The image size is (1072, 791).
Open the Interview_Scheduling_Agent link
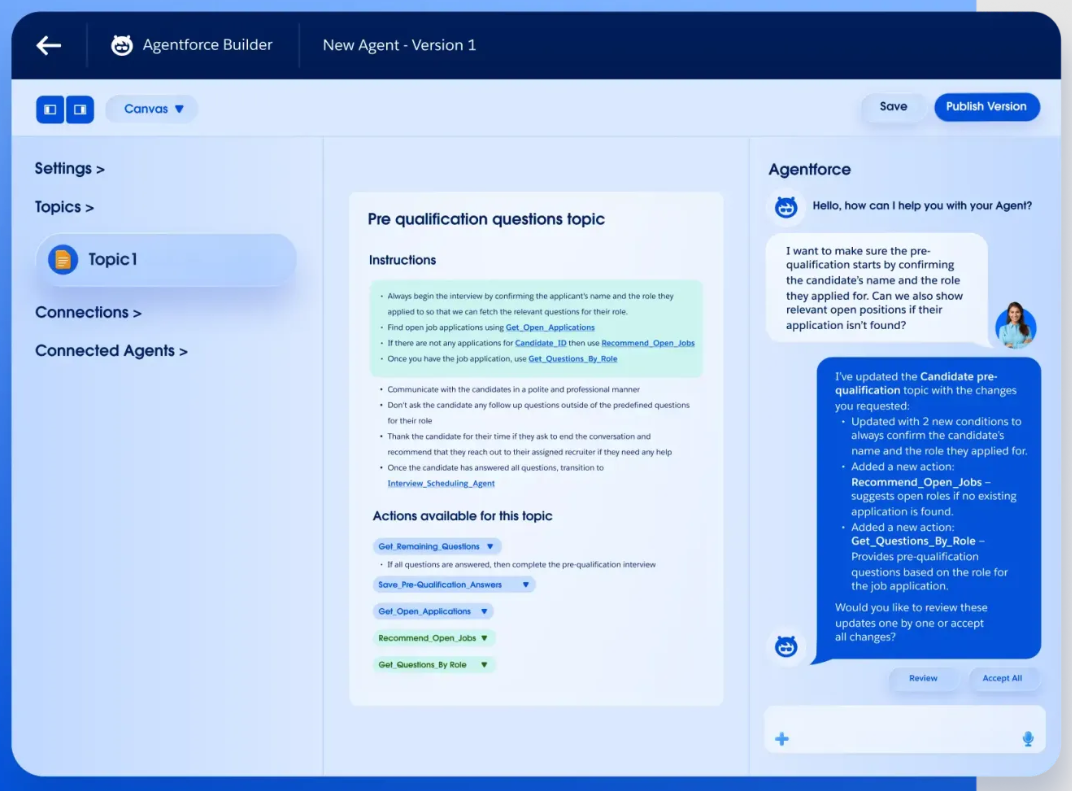point(441,483)
